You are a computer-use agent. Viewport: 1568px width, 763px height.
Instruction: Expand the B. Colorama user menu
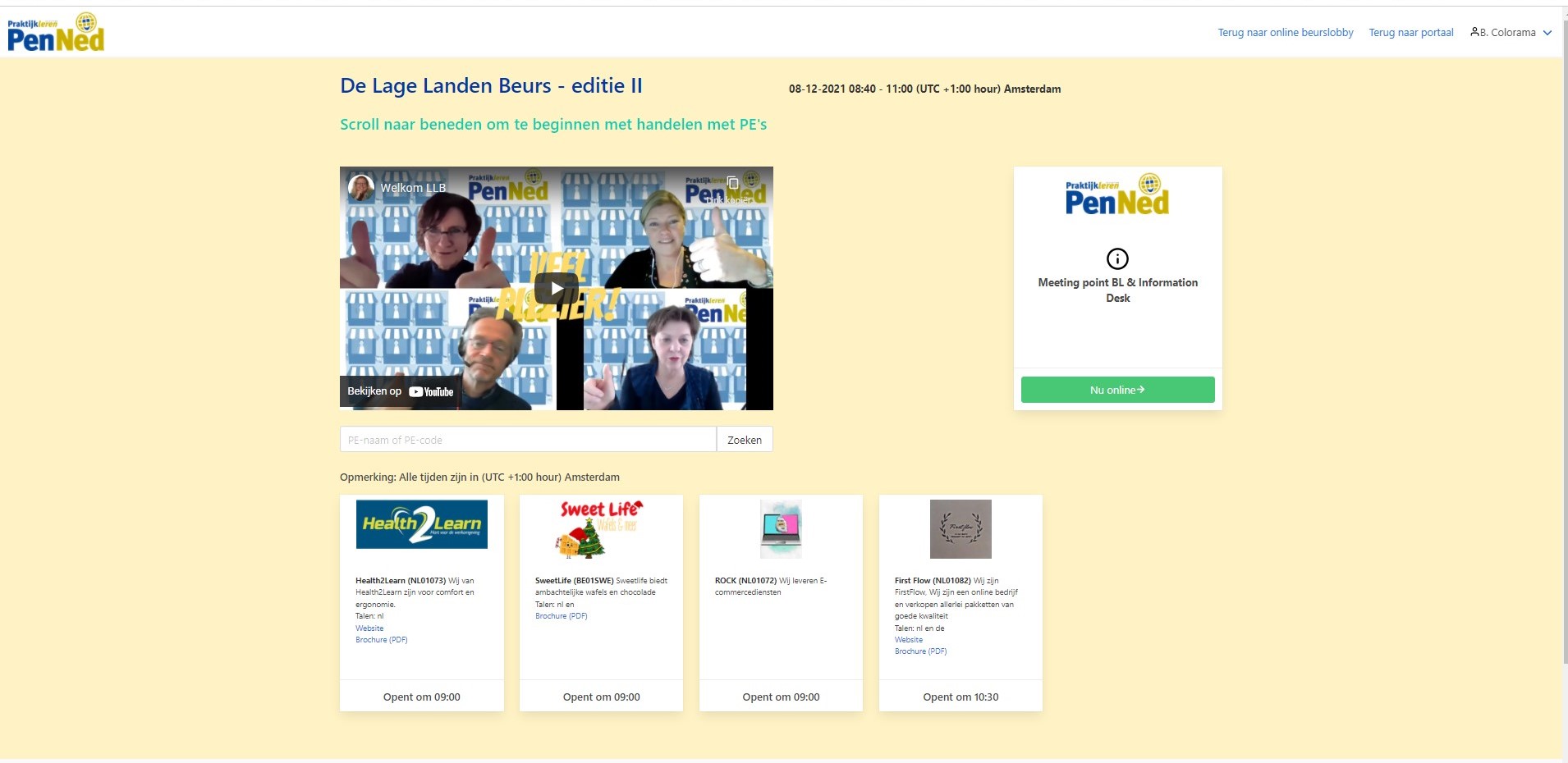pos(1511,33)
